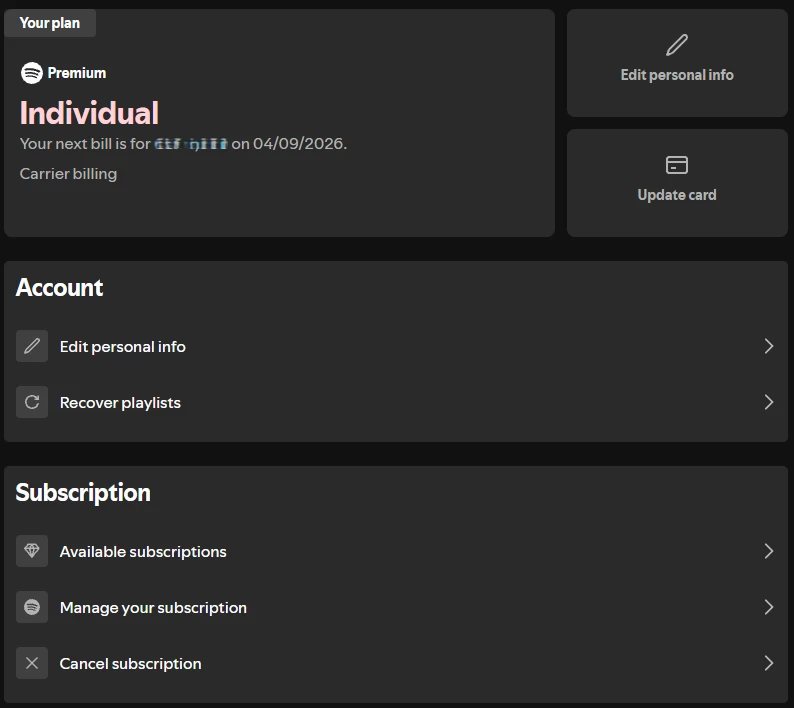Click the Premium text label

click(77, 73)
